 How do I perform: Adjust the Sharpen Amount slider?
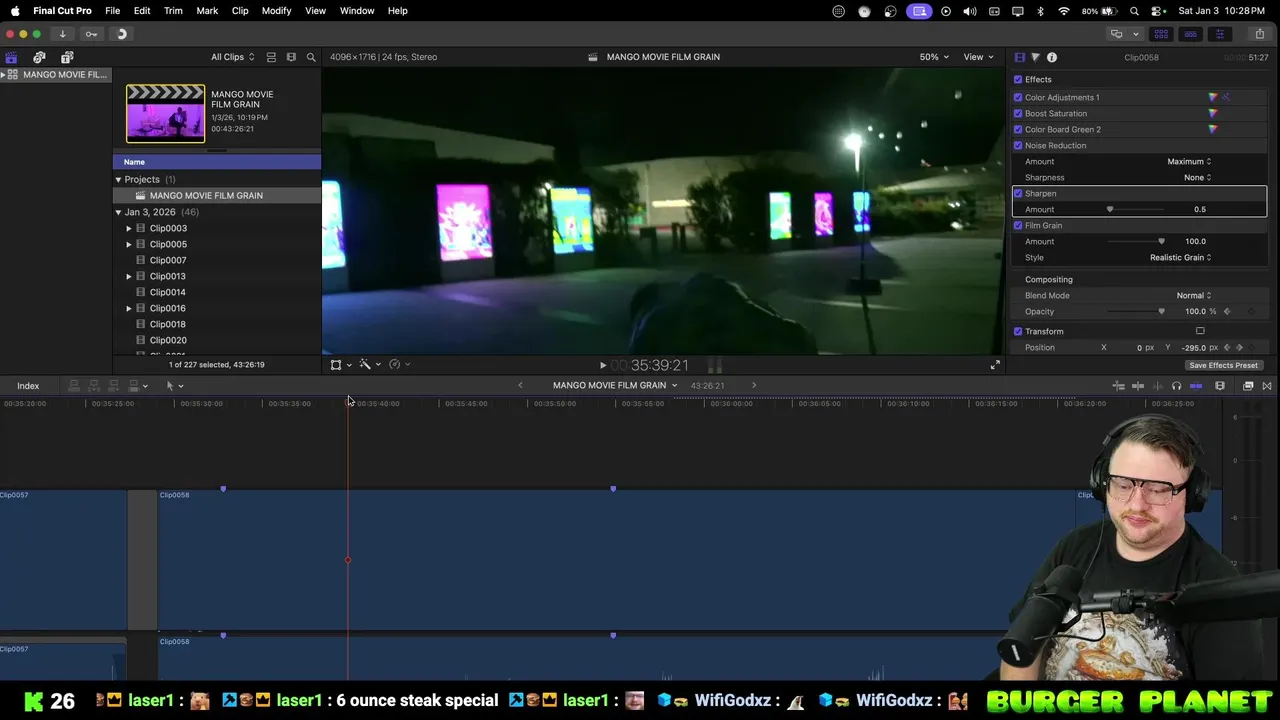(x=1110, y=209)
